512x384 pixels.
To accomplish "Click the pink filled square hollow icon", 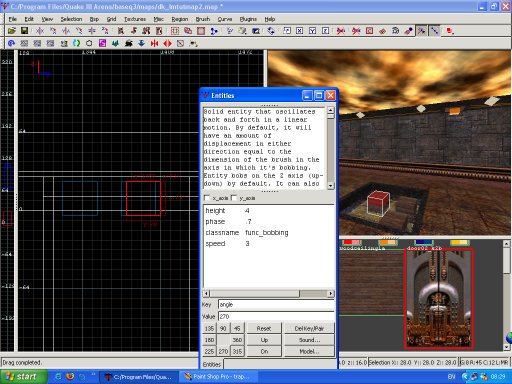I will (201, 31).
